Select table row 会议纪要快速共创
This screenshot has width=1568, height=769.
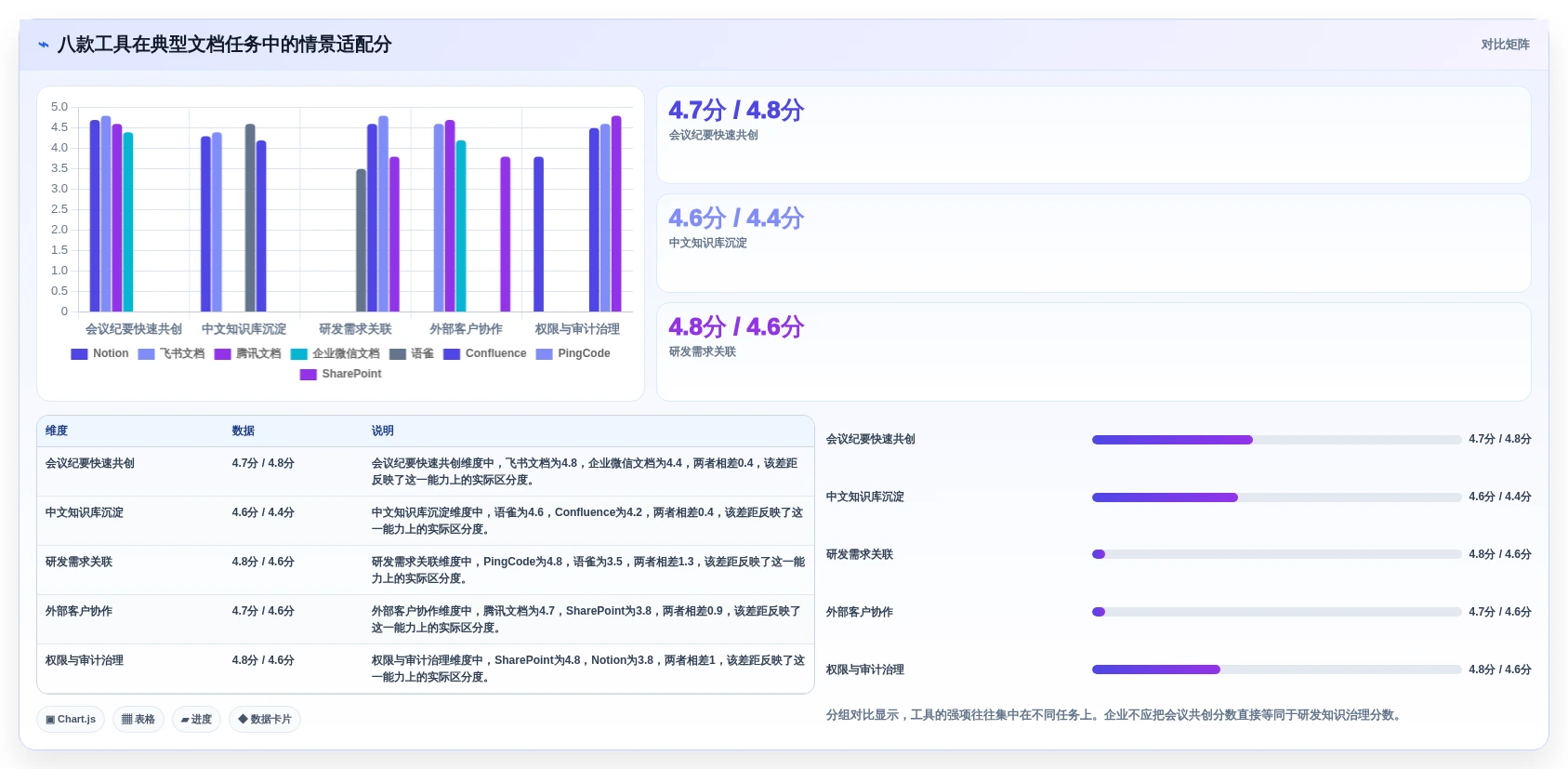[426, 471]
